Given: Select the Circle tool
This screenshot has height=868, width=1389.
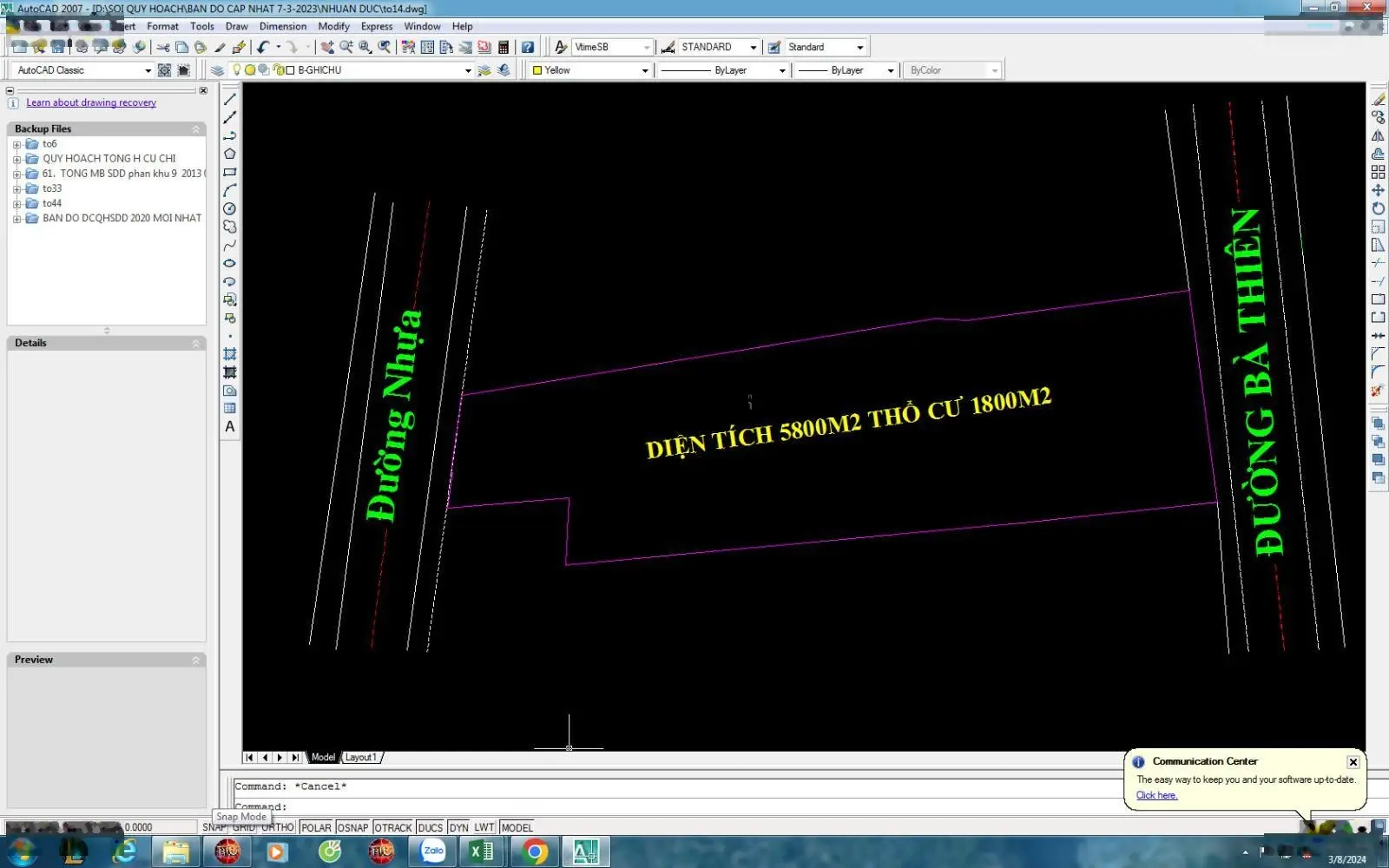Looking at the screenshot, I should coord(230,208).
